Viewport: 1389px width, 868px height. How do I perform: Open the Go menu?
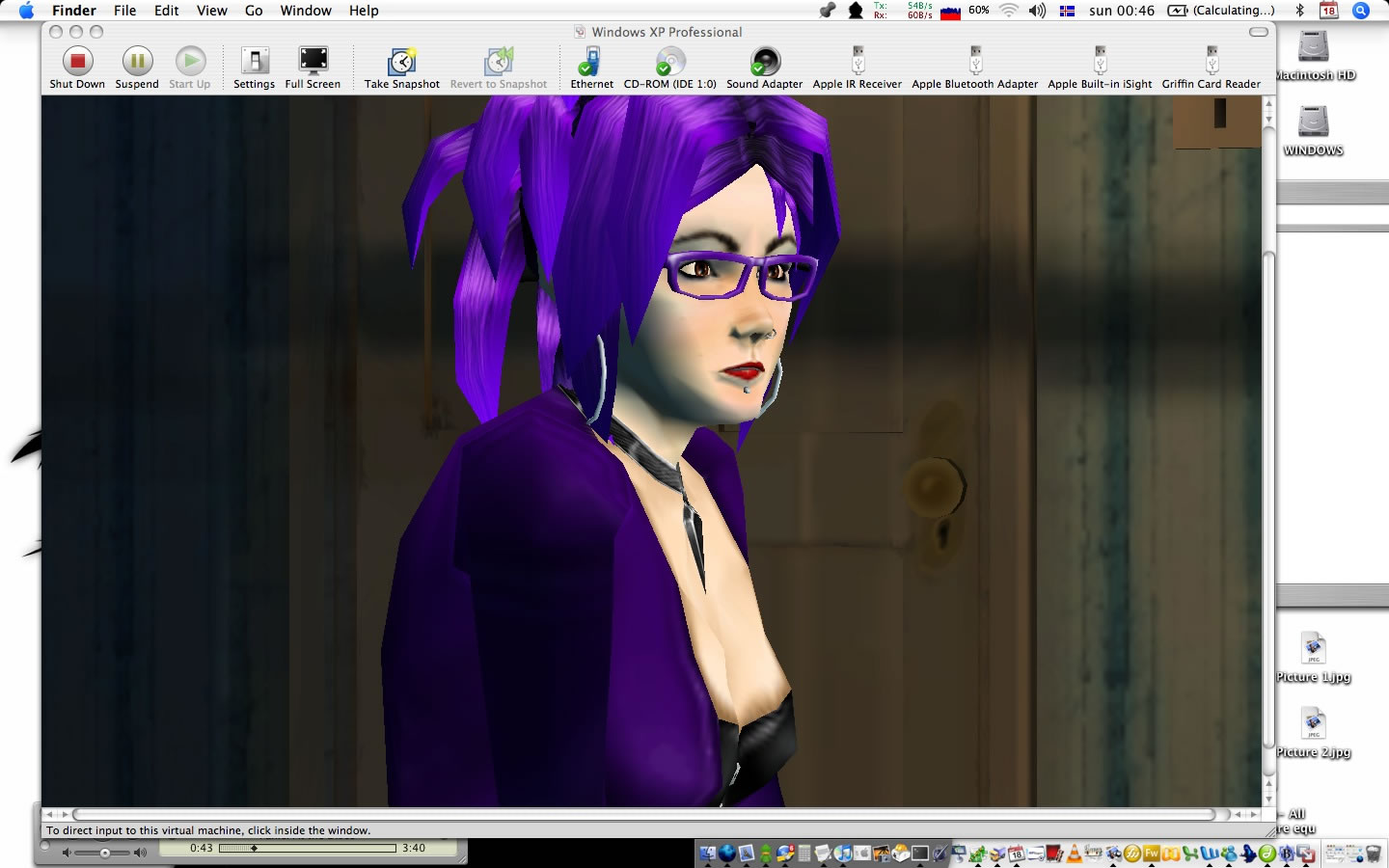tap(254, 11)
